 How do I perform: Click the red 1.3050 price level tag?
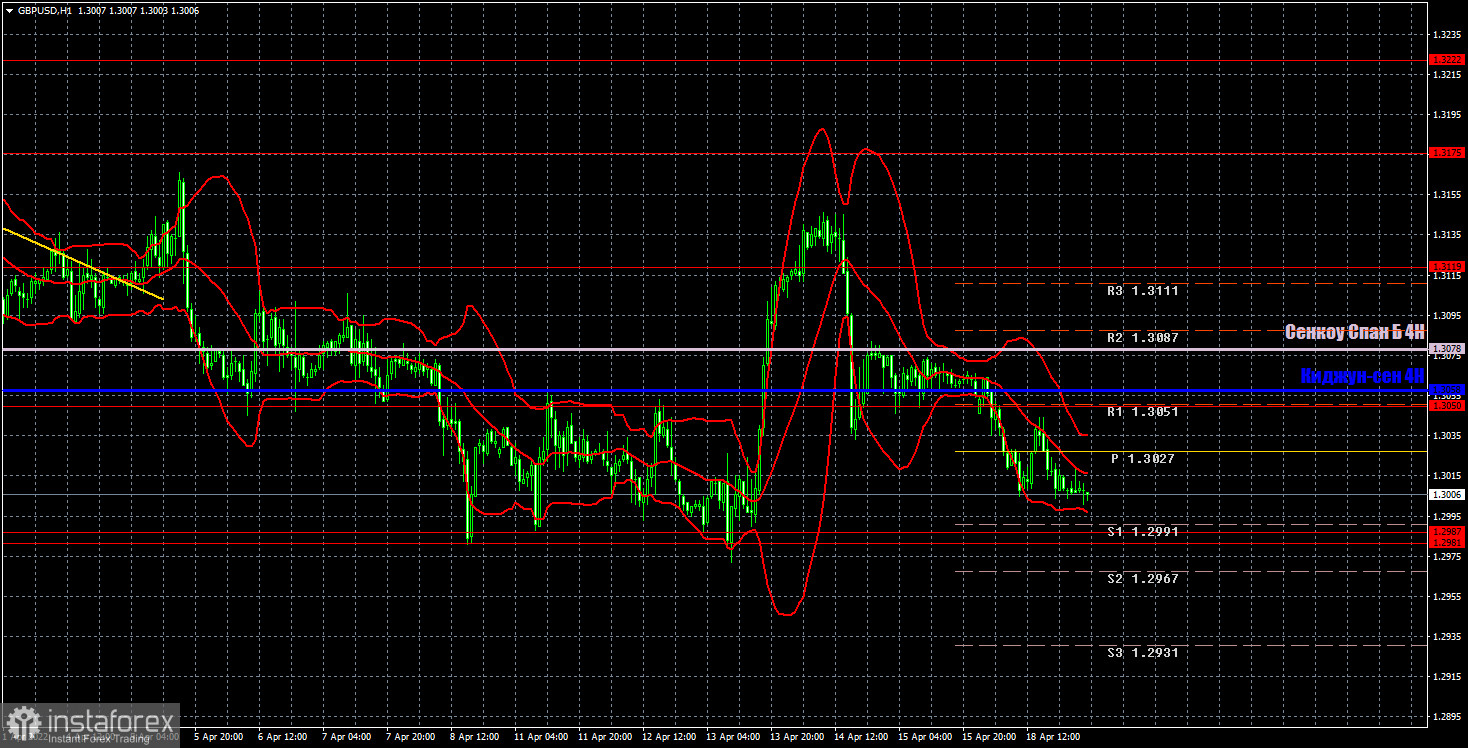pos(1448,405)
